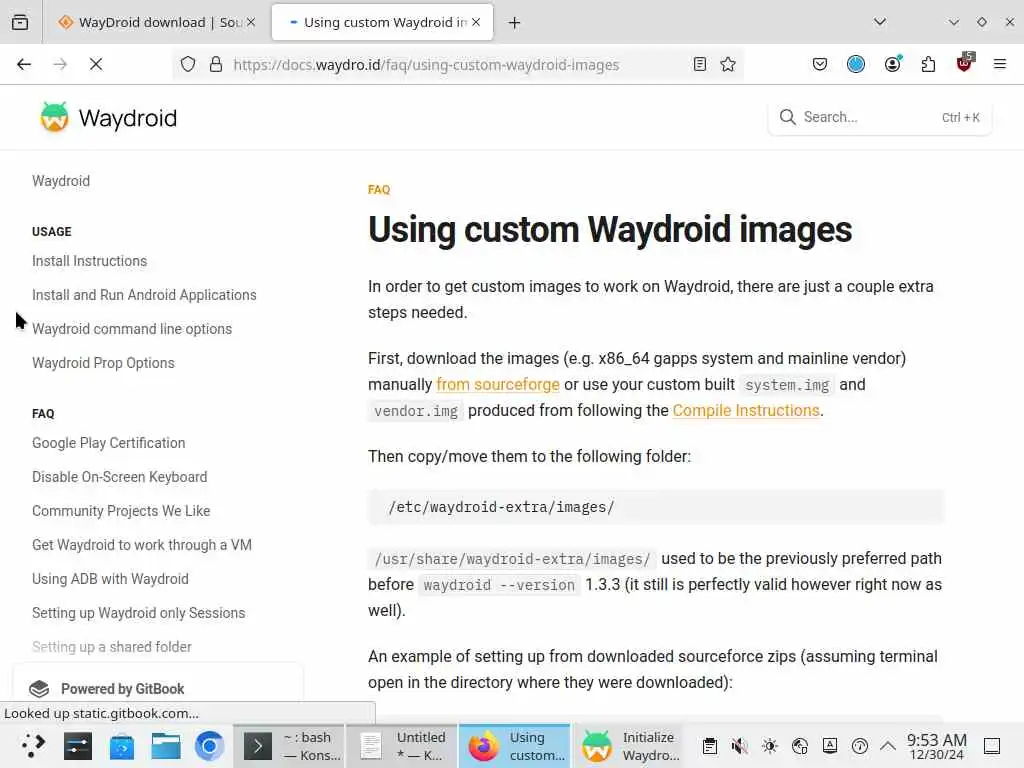
Task: Stop loading the page
Action: point(96,64)
